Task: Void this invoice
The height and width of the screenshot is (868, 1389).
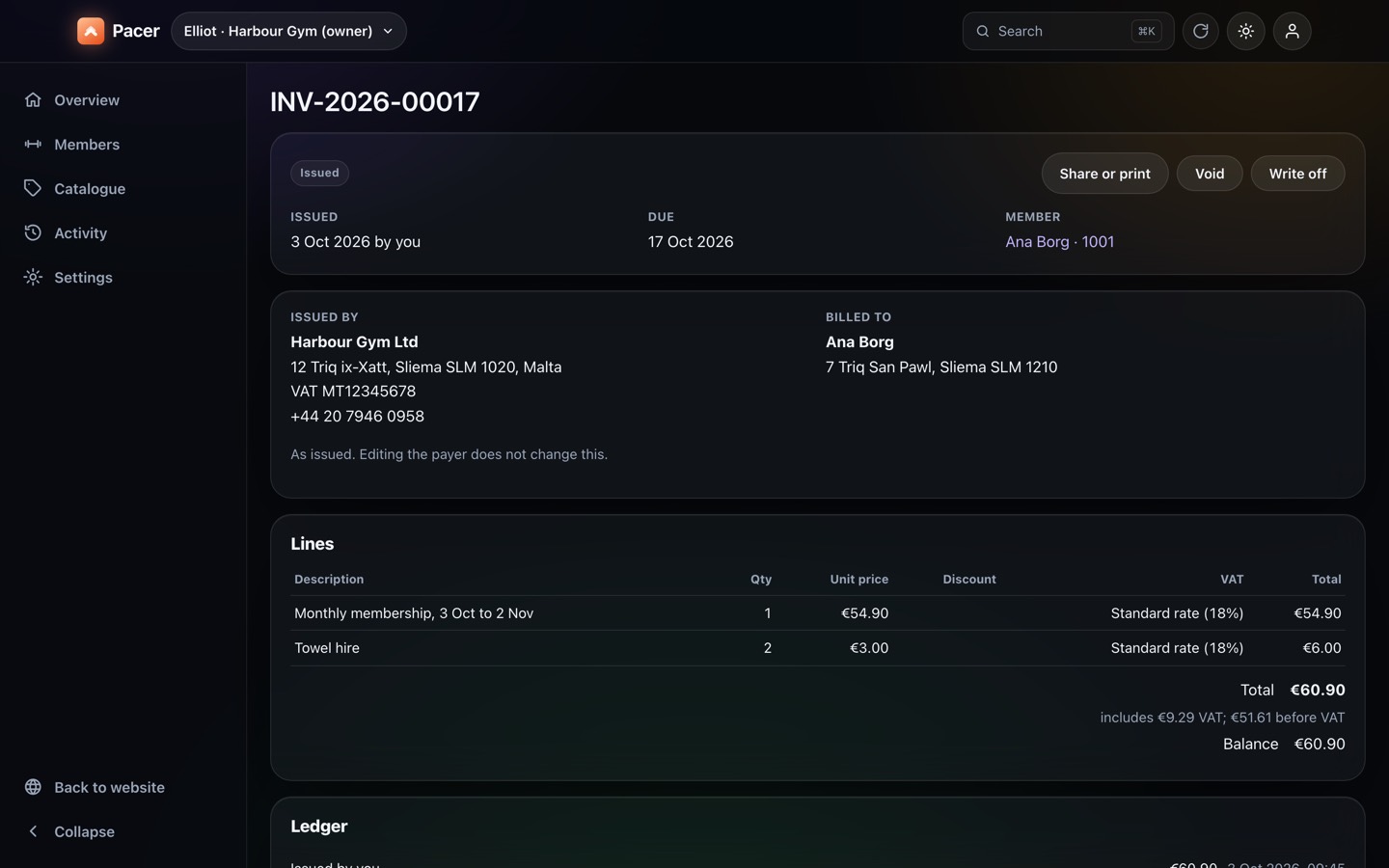Action: point(1210,174)
